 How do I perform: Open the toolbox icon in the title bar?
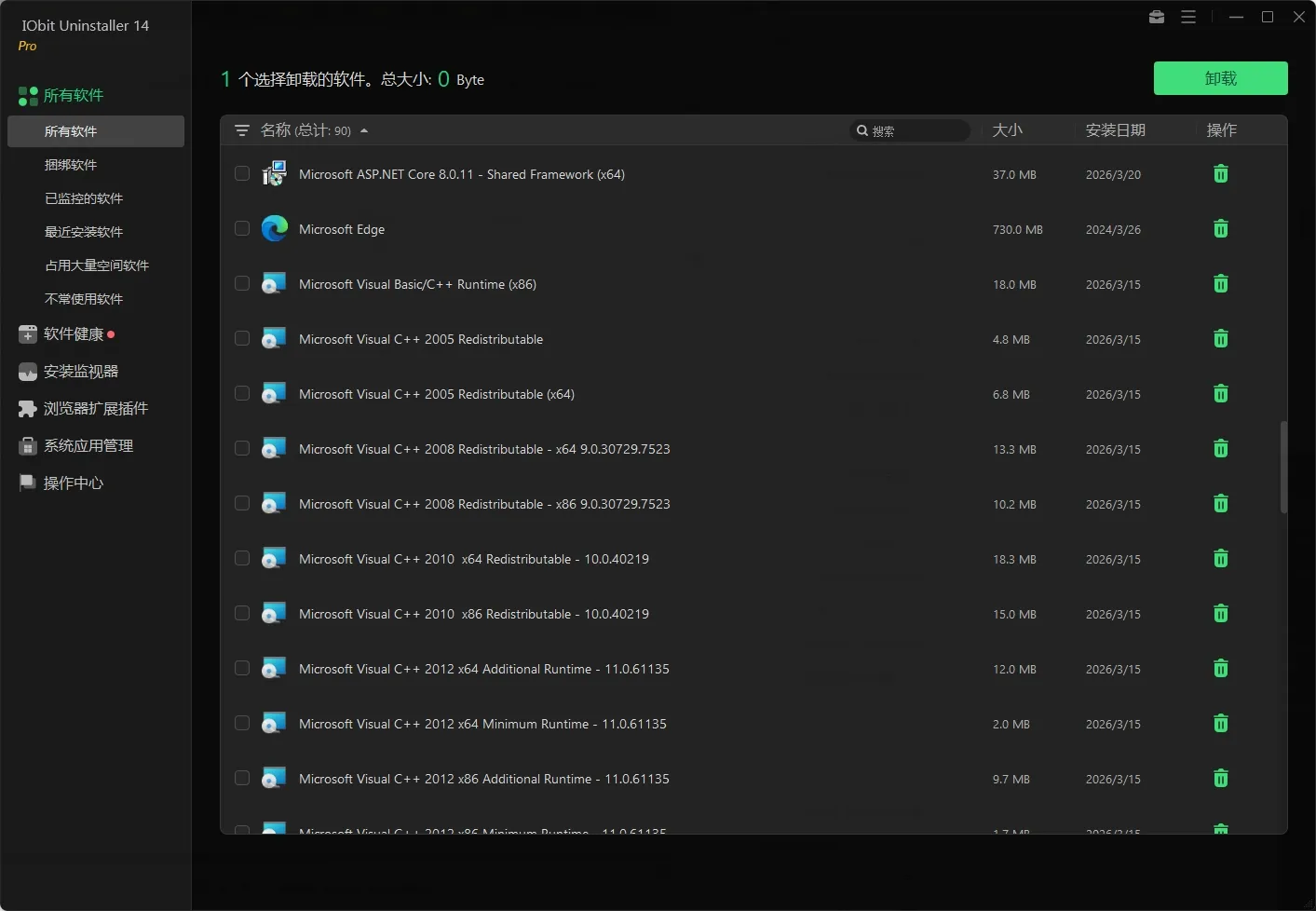(x=1156, y=17)
